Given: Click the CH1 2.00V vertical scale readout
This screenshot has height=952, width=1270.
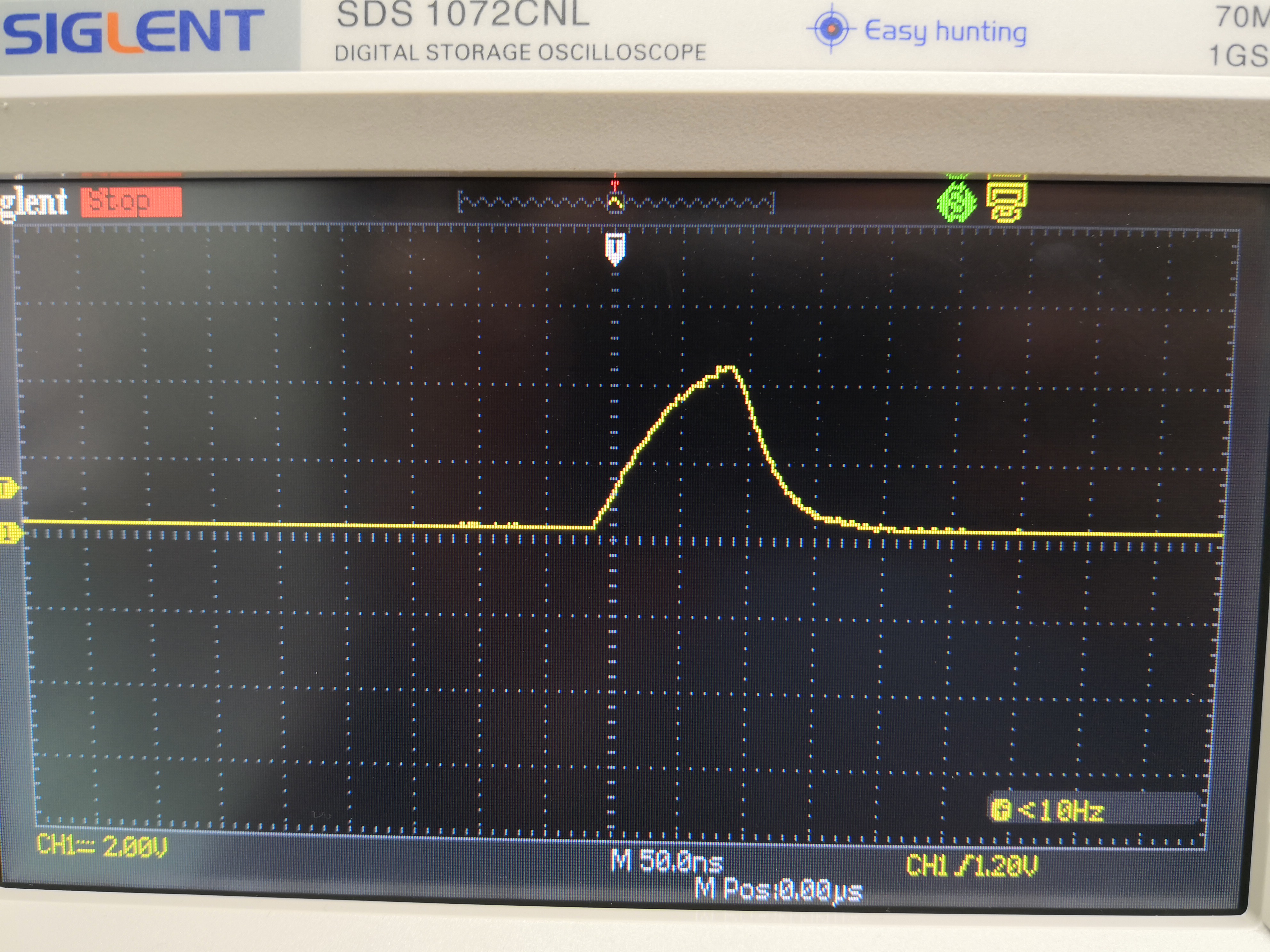Looking at the screenshot, I should [102, 846].
